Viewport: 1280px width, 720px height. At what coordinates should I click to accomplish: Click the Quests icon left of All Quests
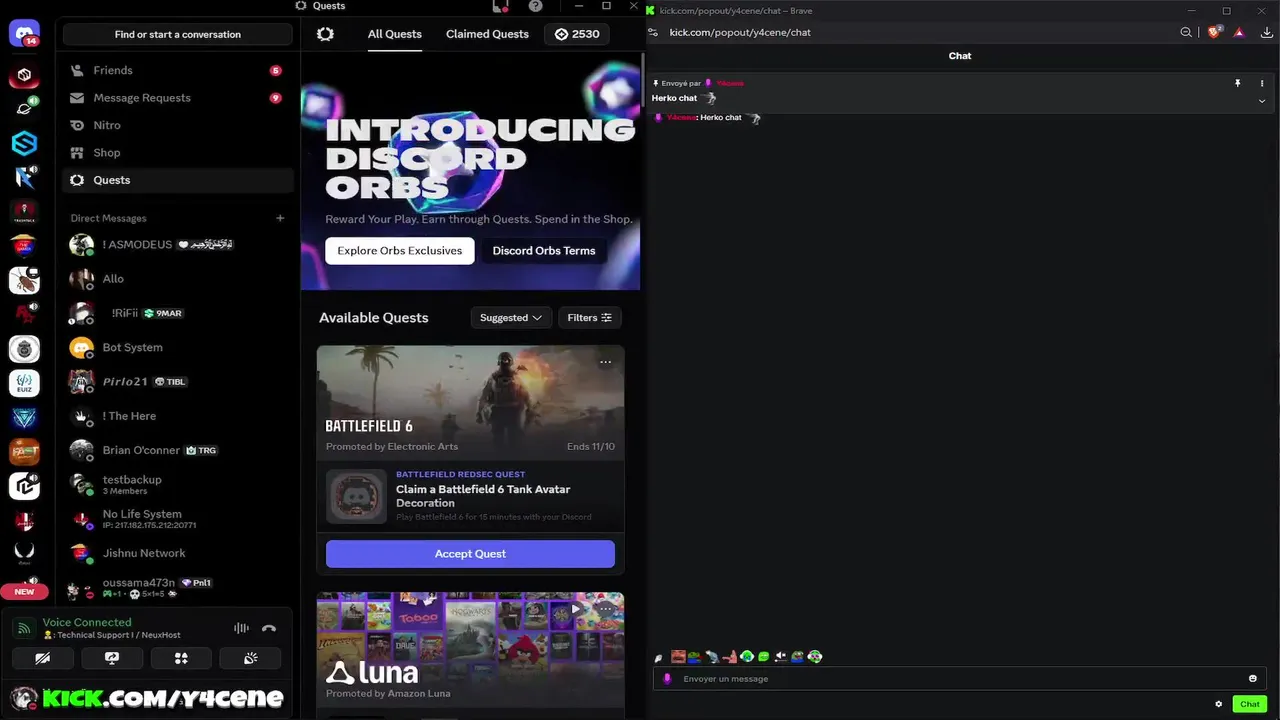[x=325, y=34]
